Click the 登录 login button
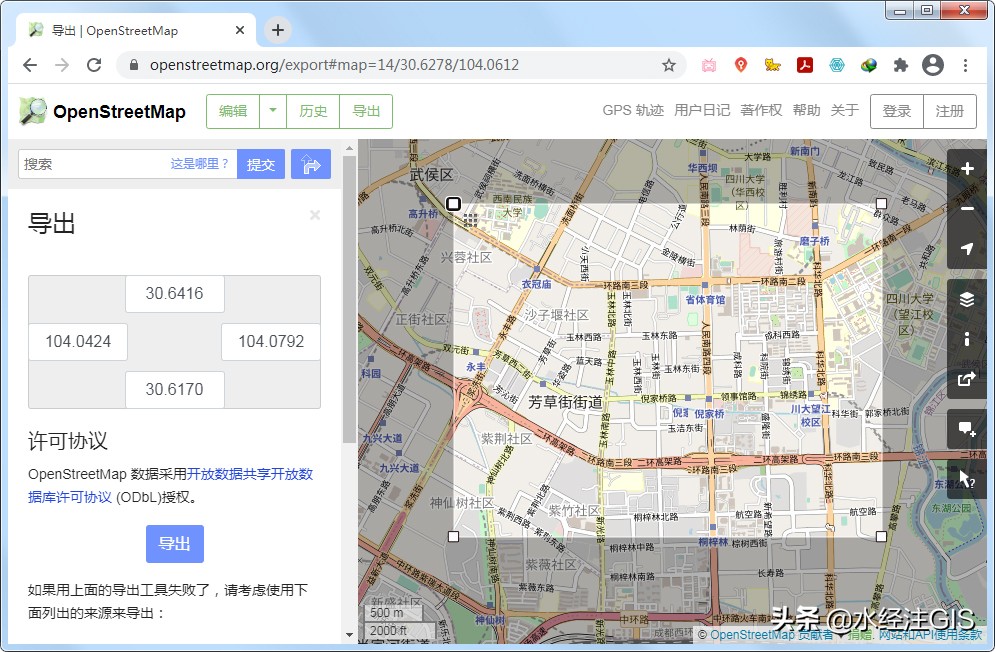Viewport: 995px width, 652px height. (x=897, y=111)
